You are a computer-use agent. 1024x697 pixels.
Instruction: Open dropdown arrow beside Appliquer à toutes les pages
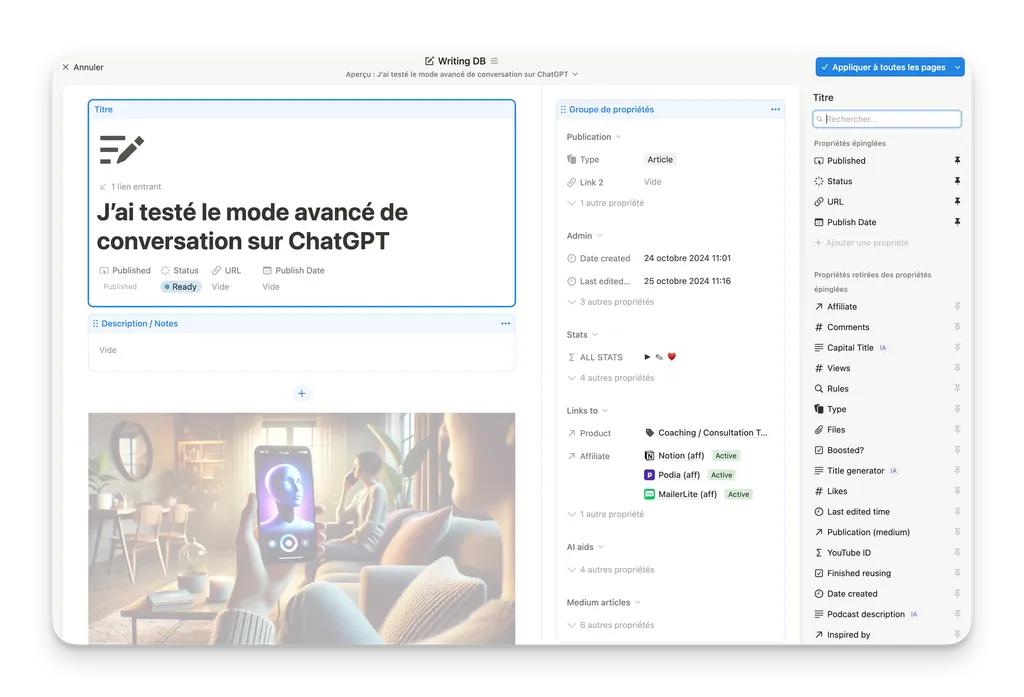(958, 67)
